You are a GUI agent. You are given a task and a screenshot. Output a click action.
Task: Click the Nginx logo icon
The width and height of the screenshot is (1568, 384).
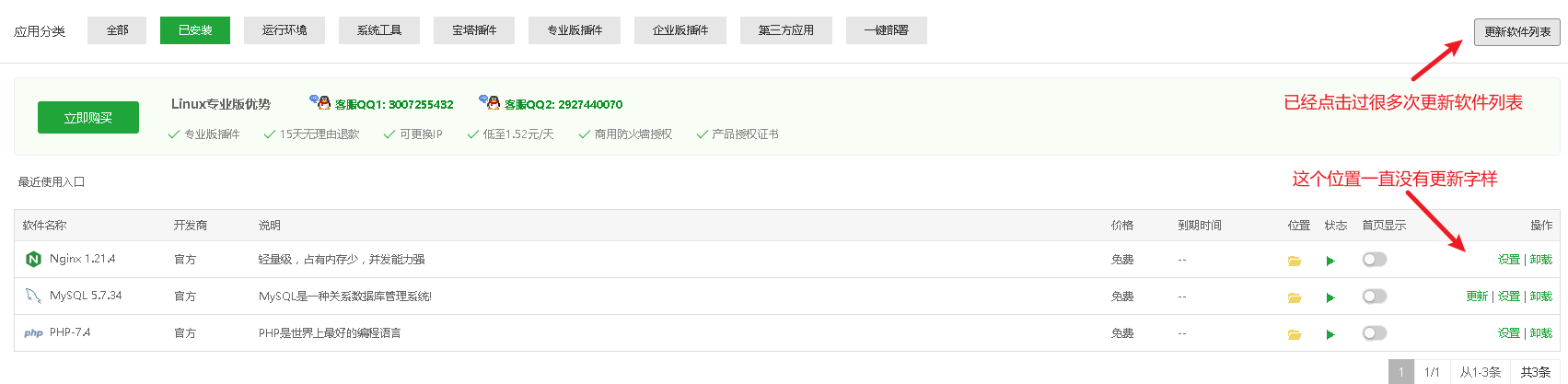(x=33, y=260)
